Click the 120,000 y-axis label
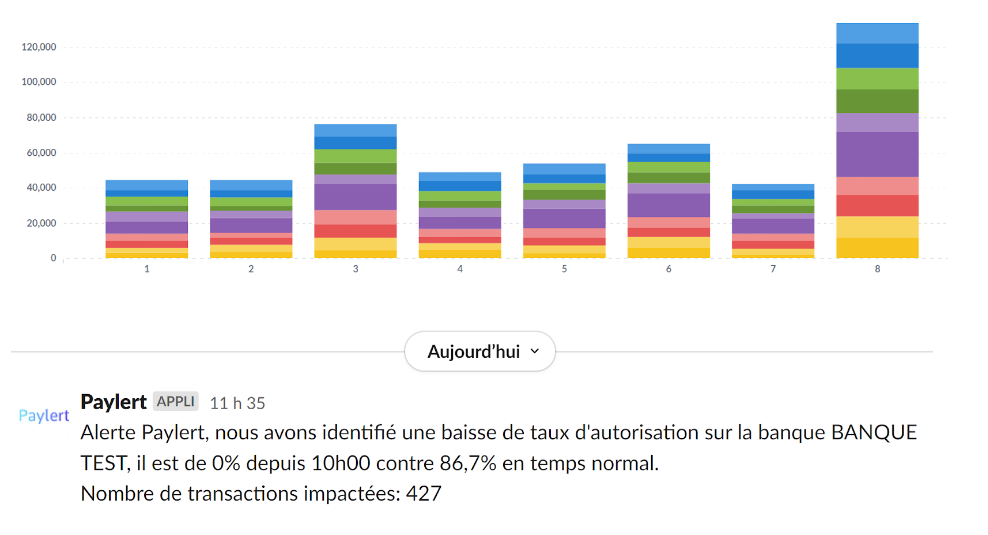The image size is (988, 535). 38,47
